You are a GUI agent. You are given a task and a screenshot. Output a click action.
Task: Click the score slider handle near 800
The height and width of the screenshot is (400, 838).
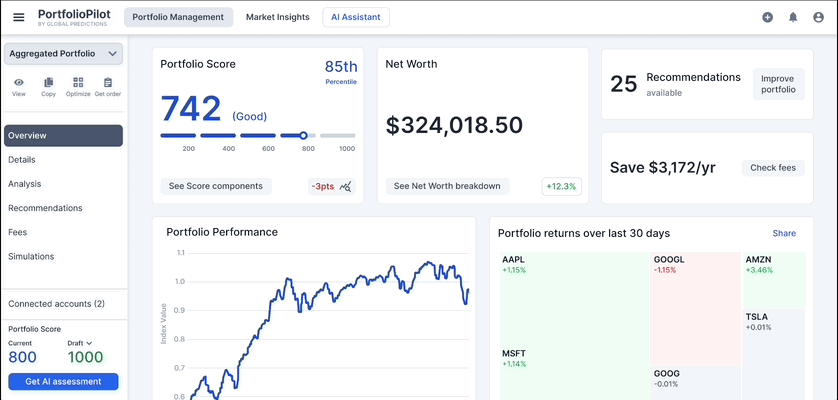[x=304, y=136]
